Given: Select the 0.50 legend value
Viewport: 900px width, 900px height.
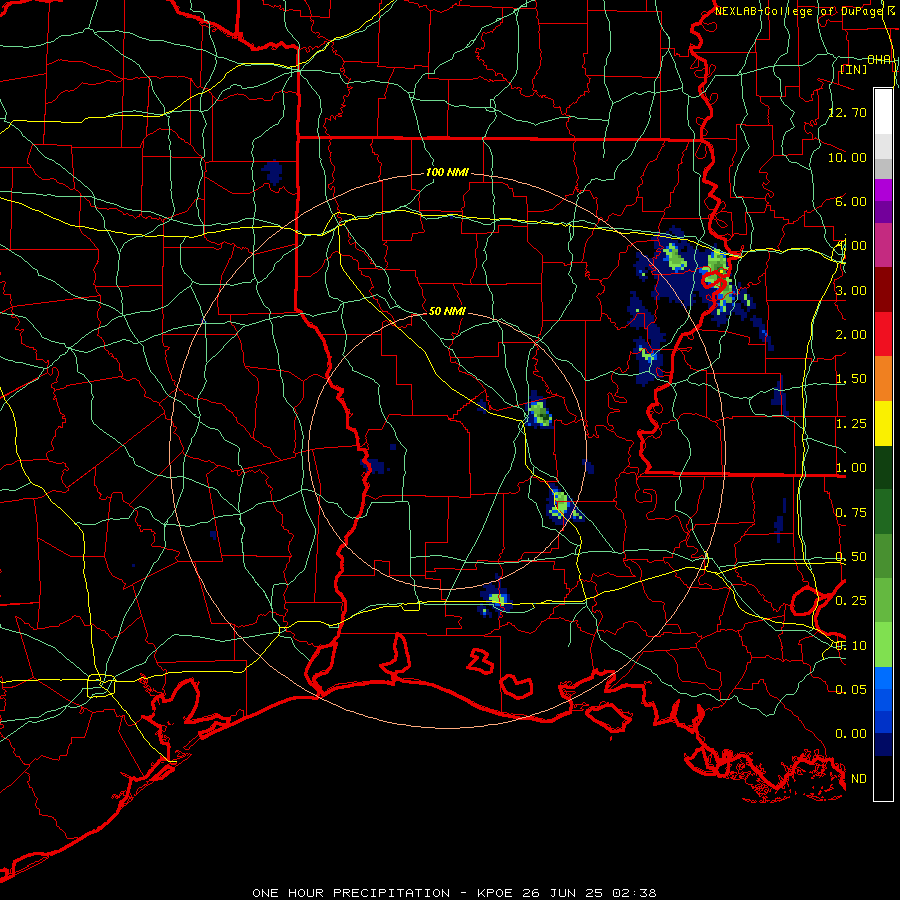Looking at the screenshot, I should 851,557.
